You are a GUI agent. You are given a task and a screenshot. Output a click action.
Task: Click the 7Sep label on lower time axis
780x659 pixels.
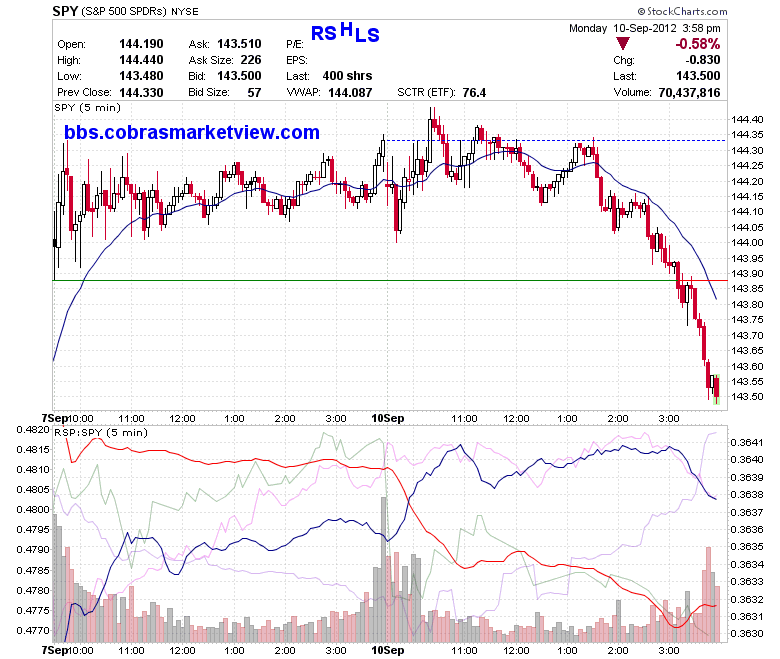click(x=54, y=650)
